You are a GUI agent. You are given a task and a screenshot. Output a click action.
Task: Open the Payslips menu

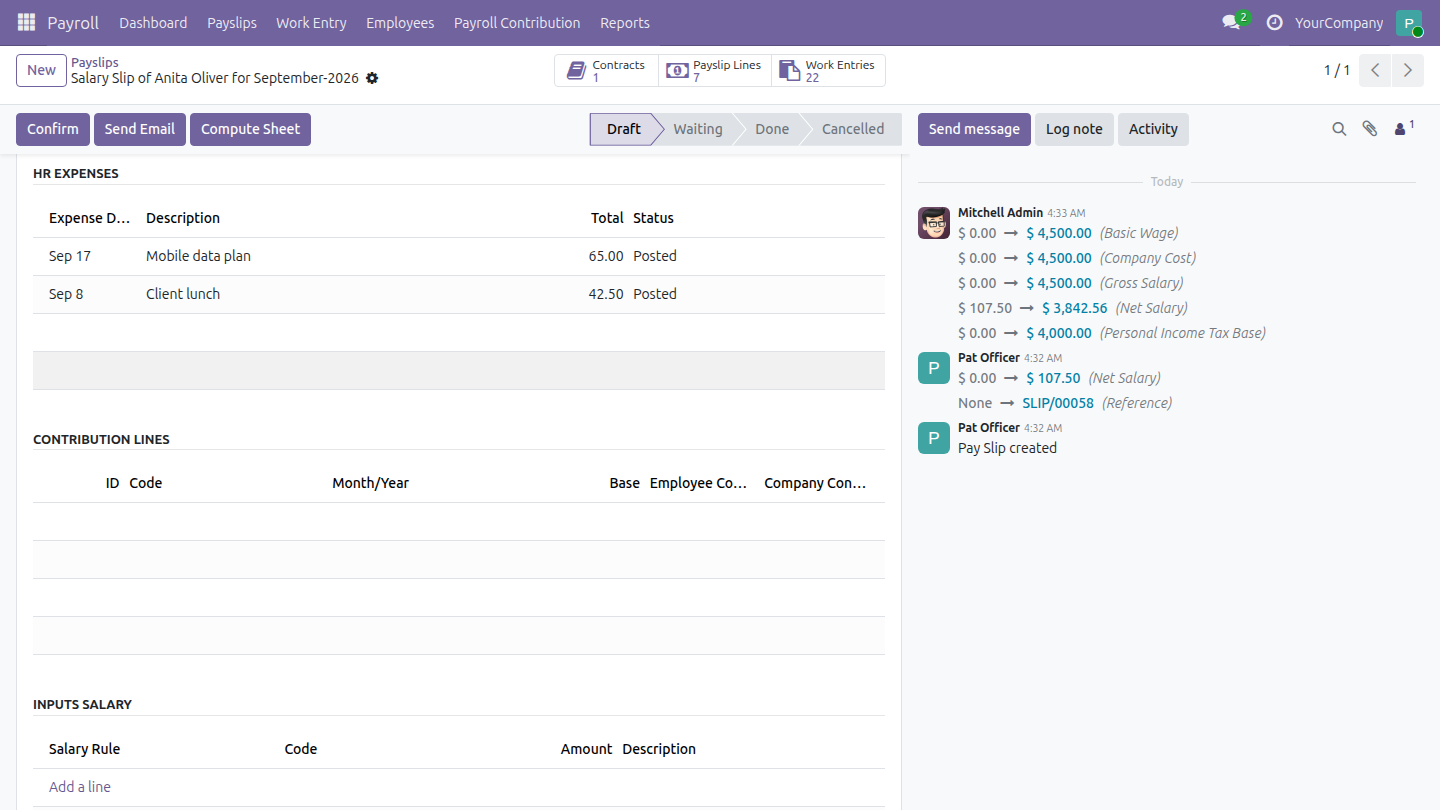232,22
